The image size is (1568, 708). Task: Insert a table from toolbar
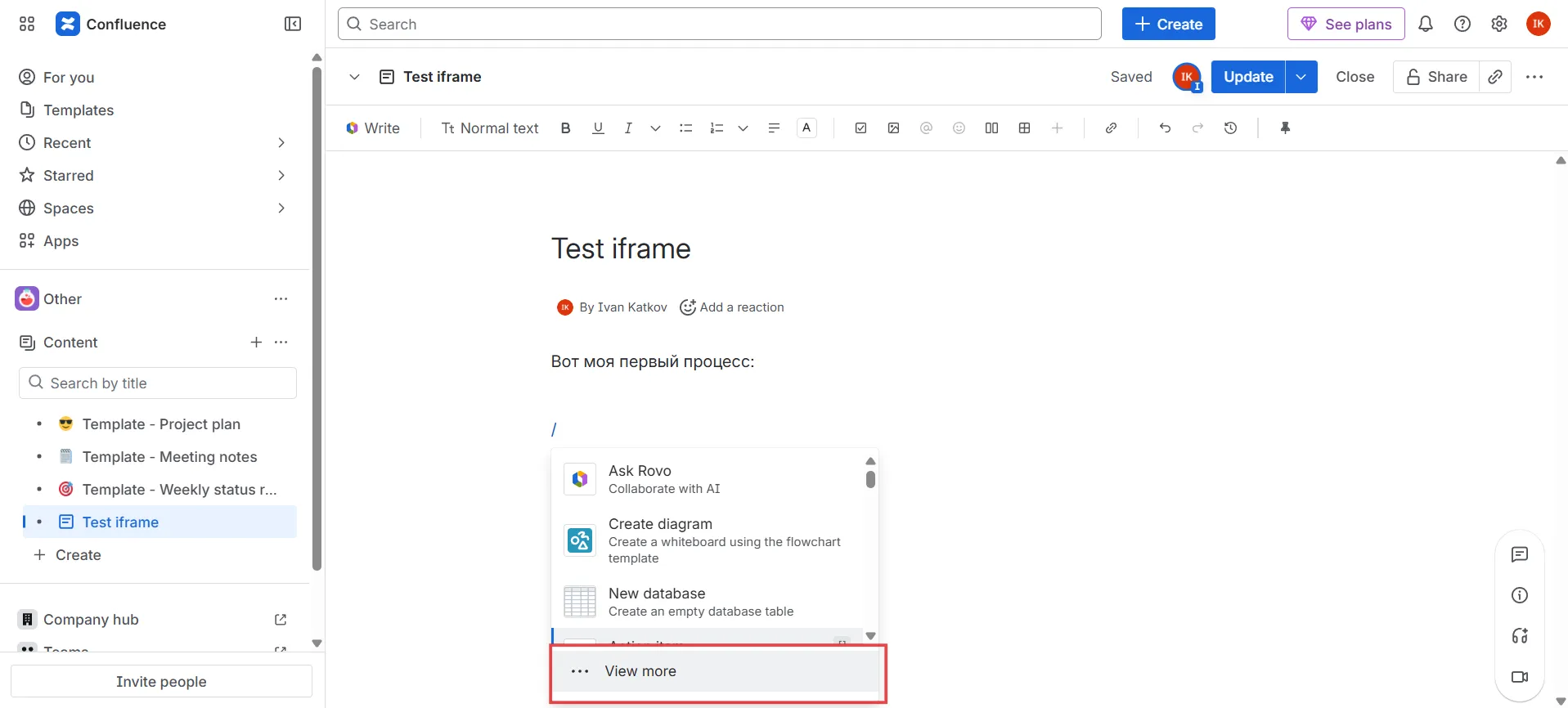(1024, 128)
